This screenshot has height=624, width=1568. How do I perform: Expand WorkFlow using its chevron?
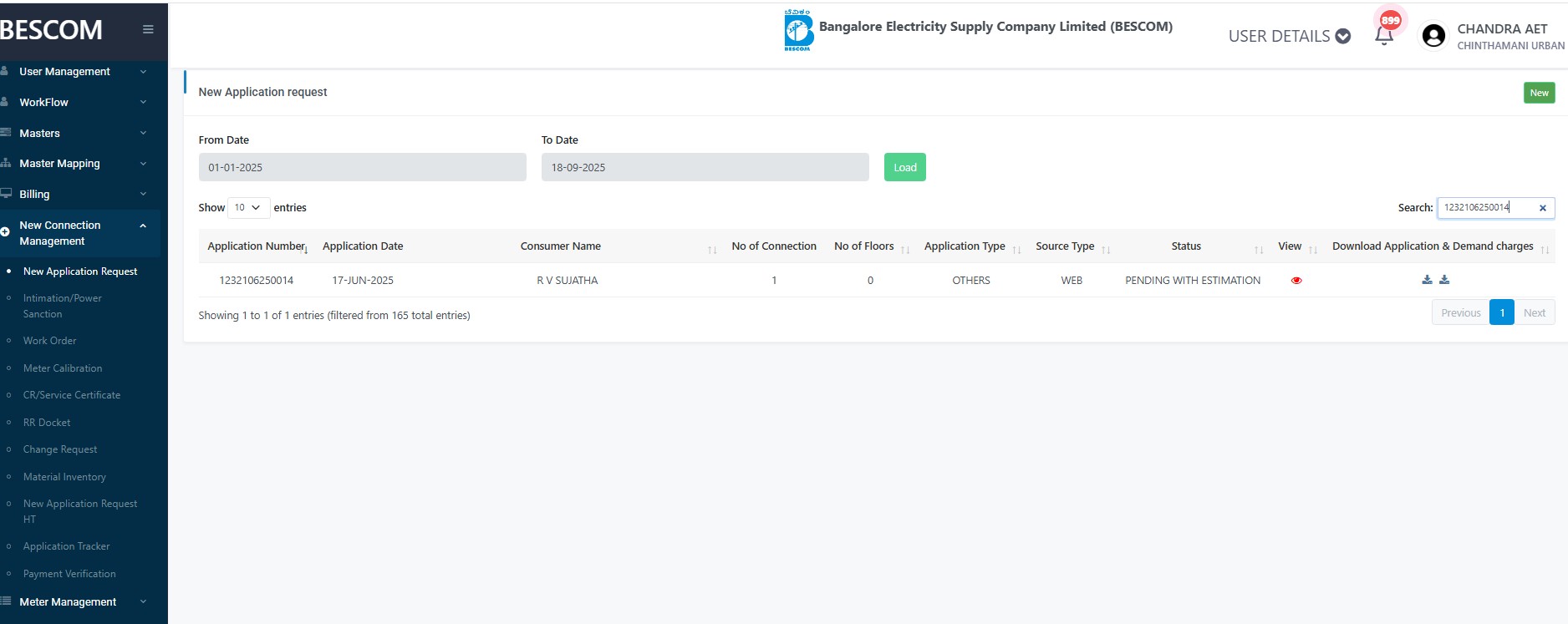pos(143,102)
